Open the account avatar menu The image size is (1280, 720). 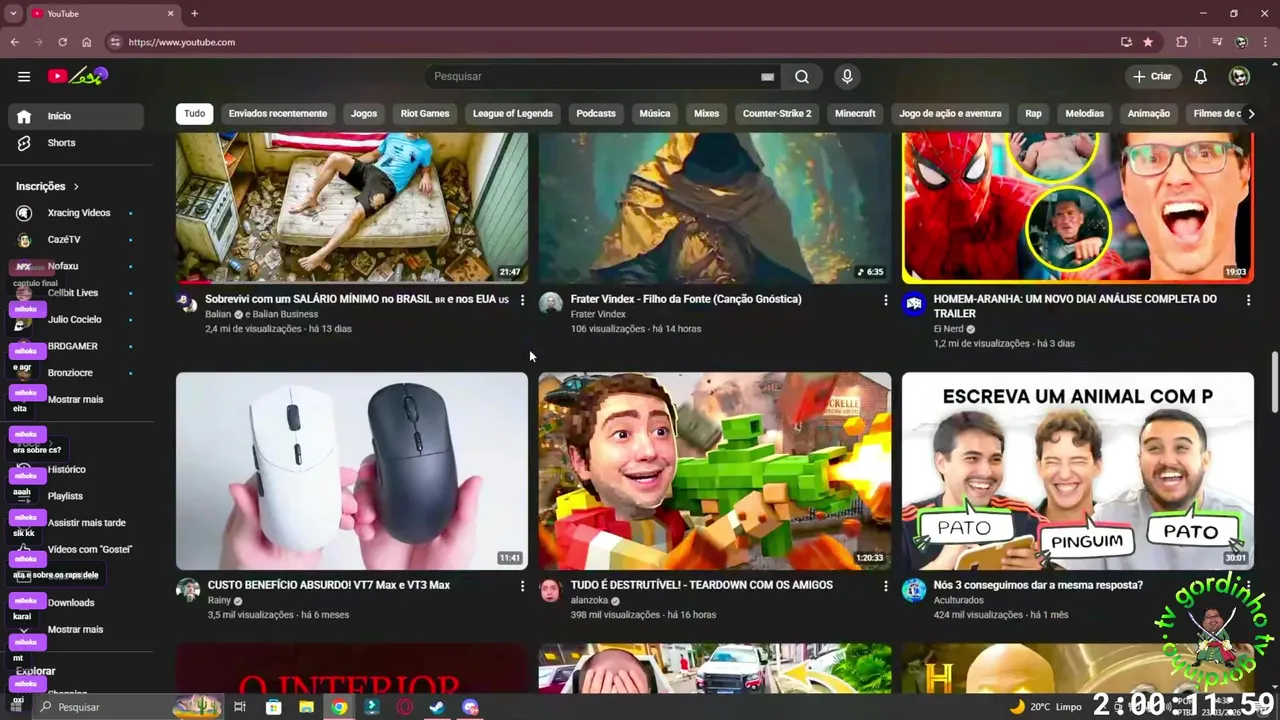[1239, 76]
